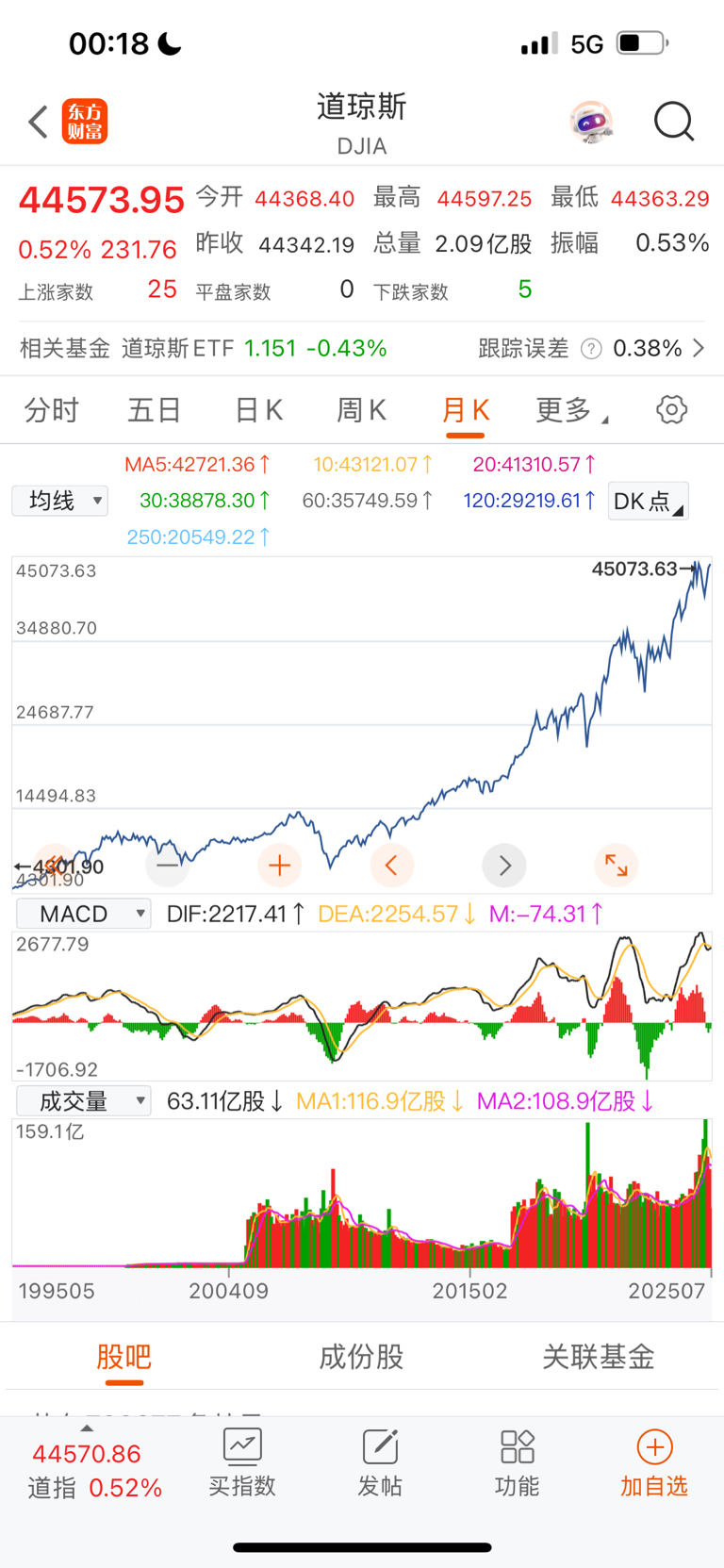
Task: Tap the 20:41310.57 average value
Action: 535,465
